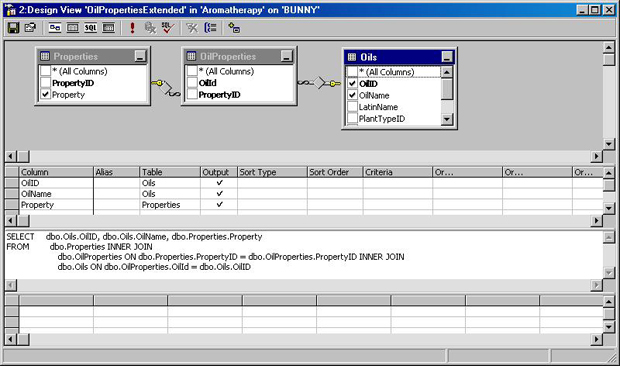The image size is (620, 366).
Task: Click the Oils table title bar
Action: (x=399, y=57)
